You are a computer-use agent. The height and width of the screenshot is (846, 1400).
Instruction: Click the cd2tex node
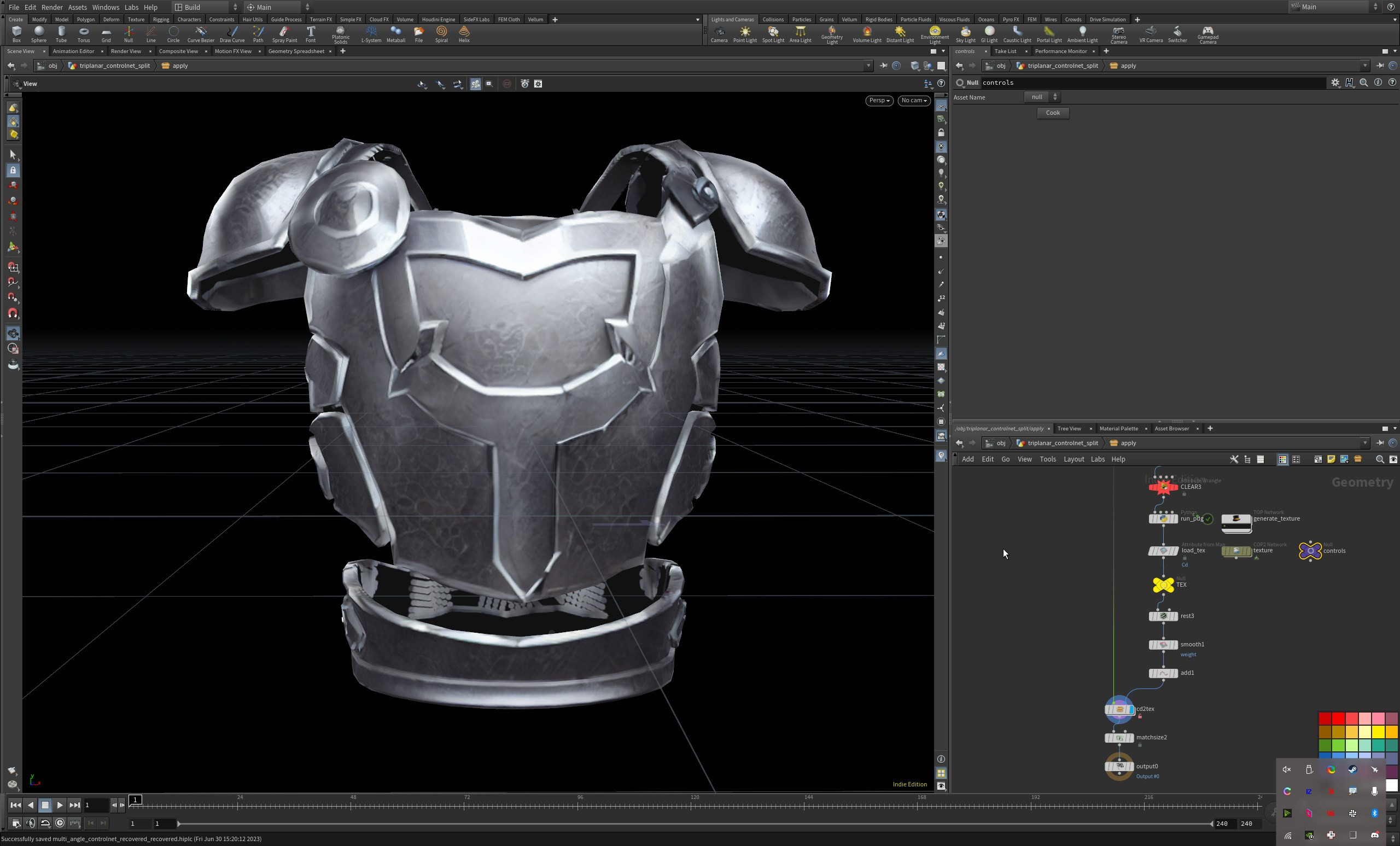1119,709
